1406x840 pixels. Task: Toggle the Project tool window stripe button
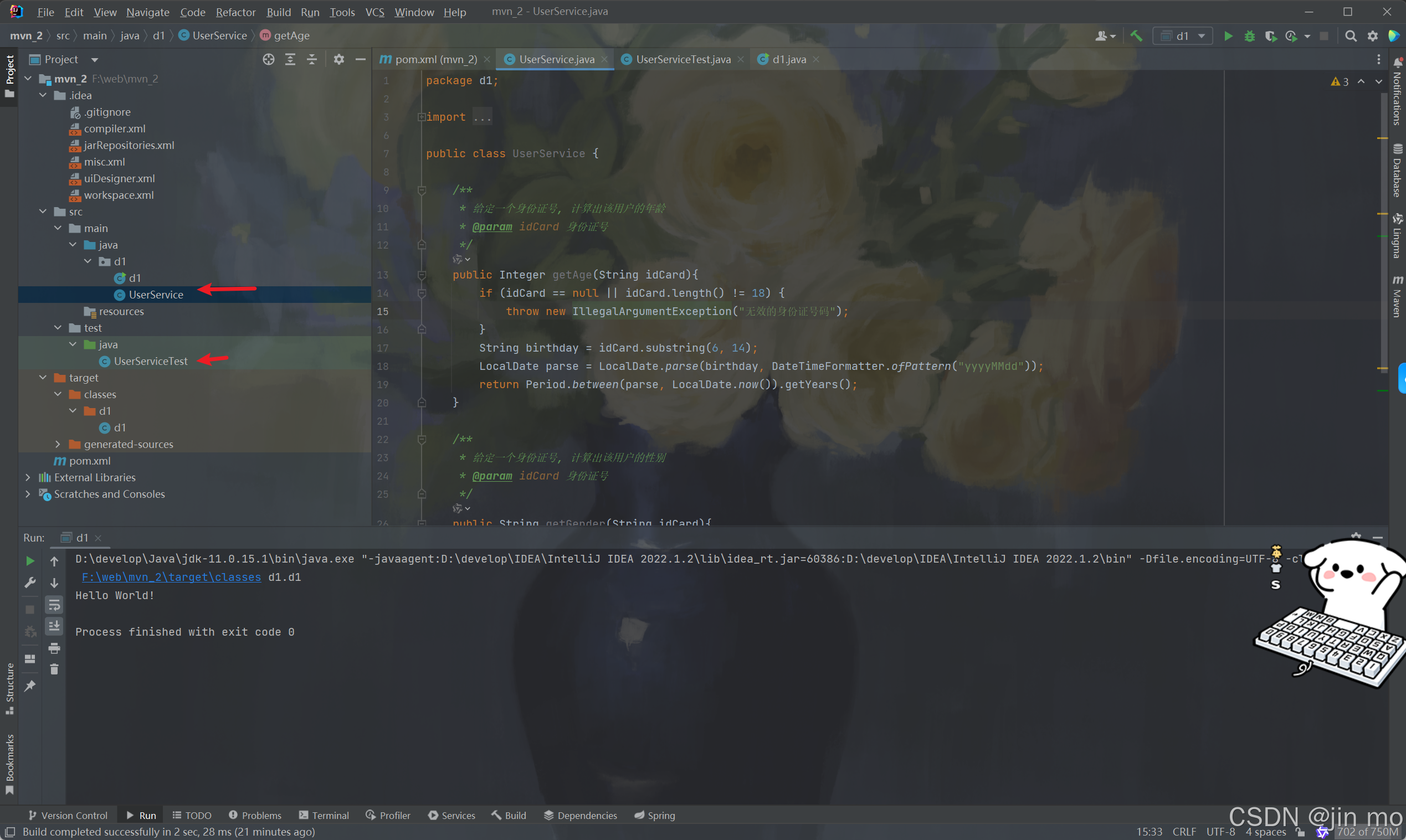pyautogui.click(x=9, y=76)
